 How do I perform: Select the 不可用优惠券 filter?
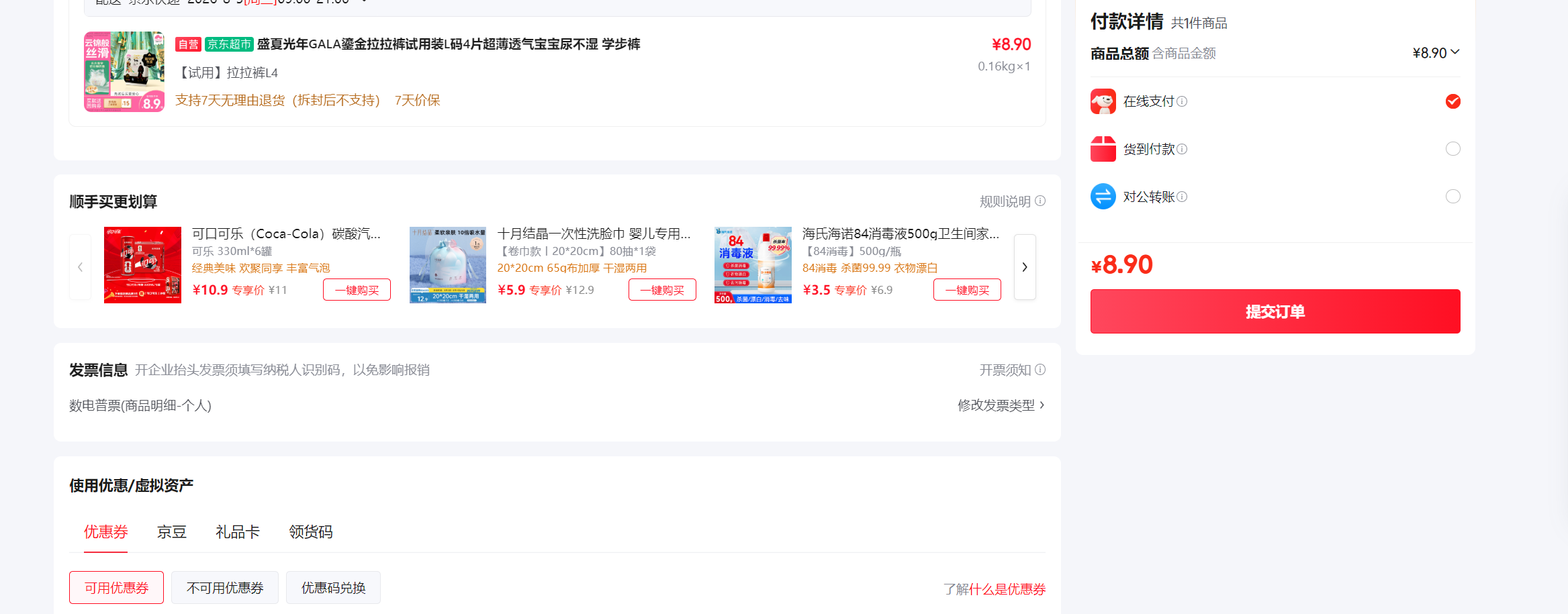point(225,588)
